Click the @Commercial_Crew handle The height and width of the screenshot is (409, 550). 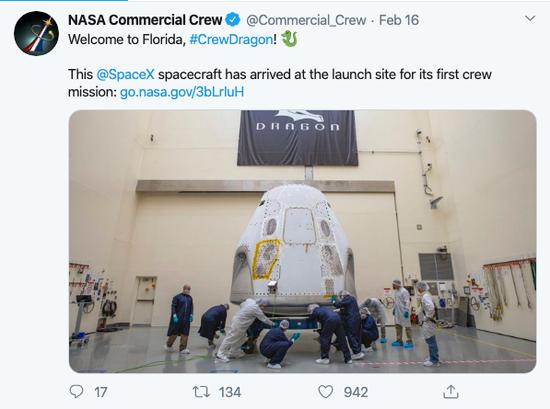[x=306, y=20]
